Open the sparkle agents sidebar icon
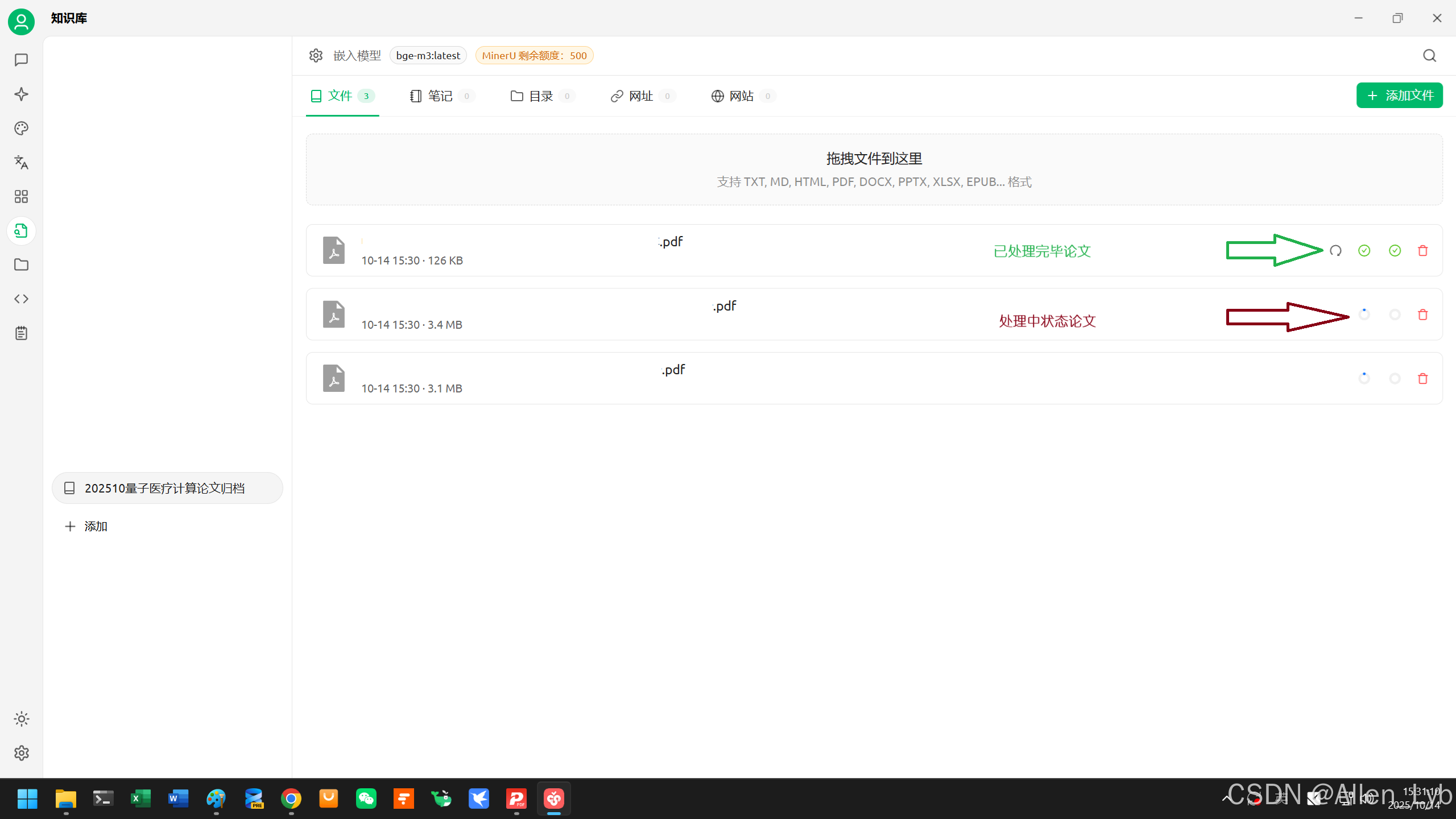Image resolution: width=1456 pixels, height=819 pixels. (21, 94)
